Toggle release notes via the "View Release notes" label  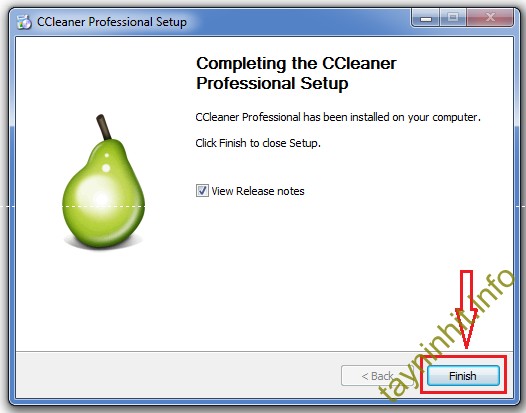tap(258, 191)
